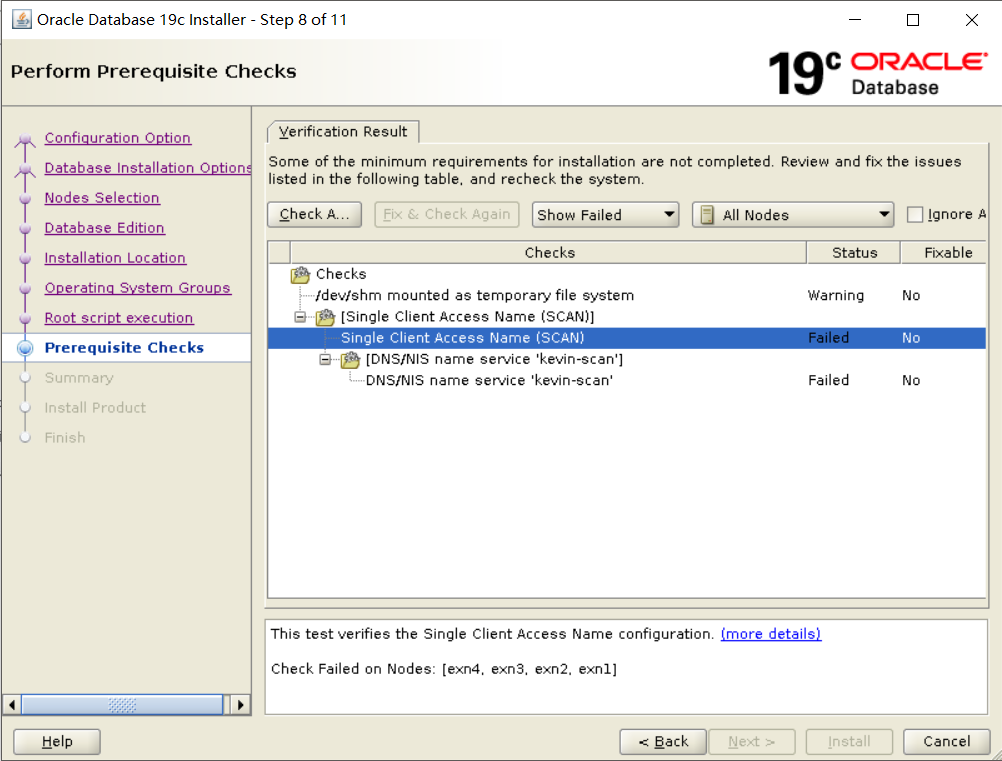Go to Database Edition step
Viewport: 1002px width, 761px height.
pos(104,228)
